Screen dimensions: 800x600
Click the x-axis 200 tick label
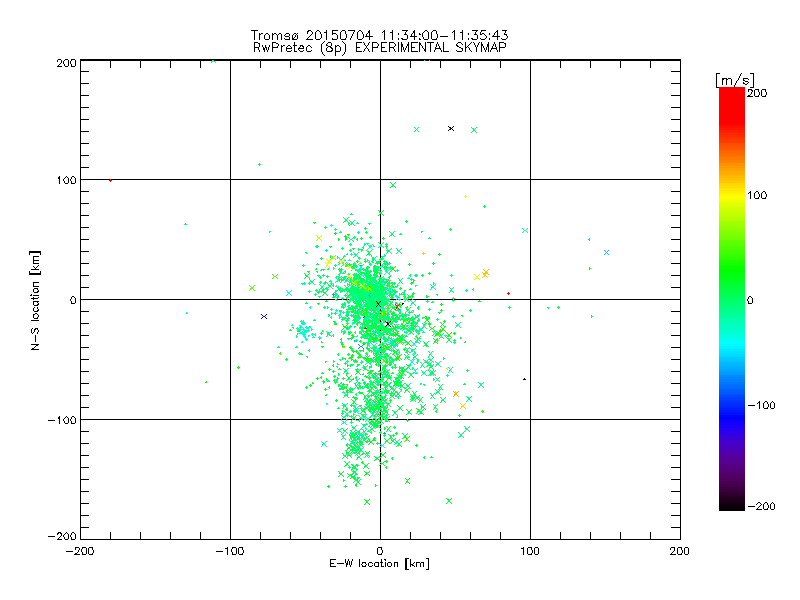680,551
